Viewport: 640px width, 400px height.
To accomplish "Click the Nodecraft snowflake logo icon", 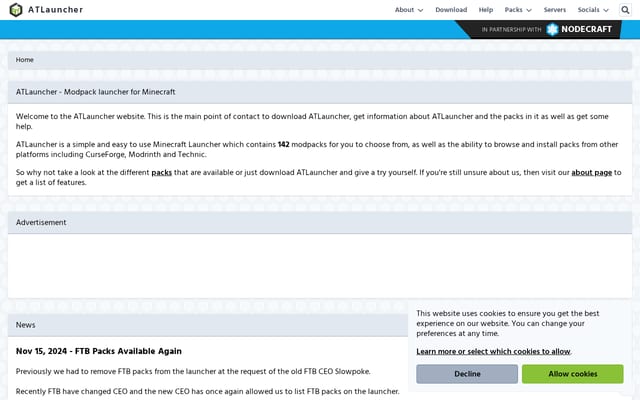I will [552, 29].
